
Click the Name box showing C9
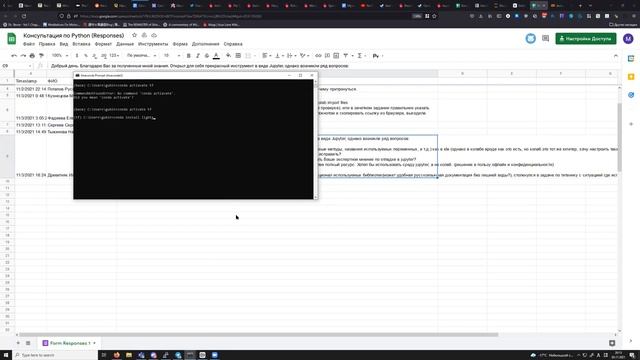[16, 66]
